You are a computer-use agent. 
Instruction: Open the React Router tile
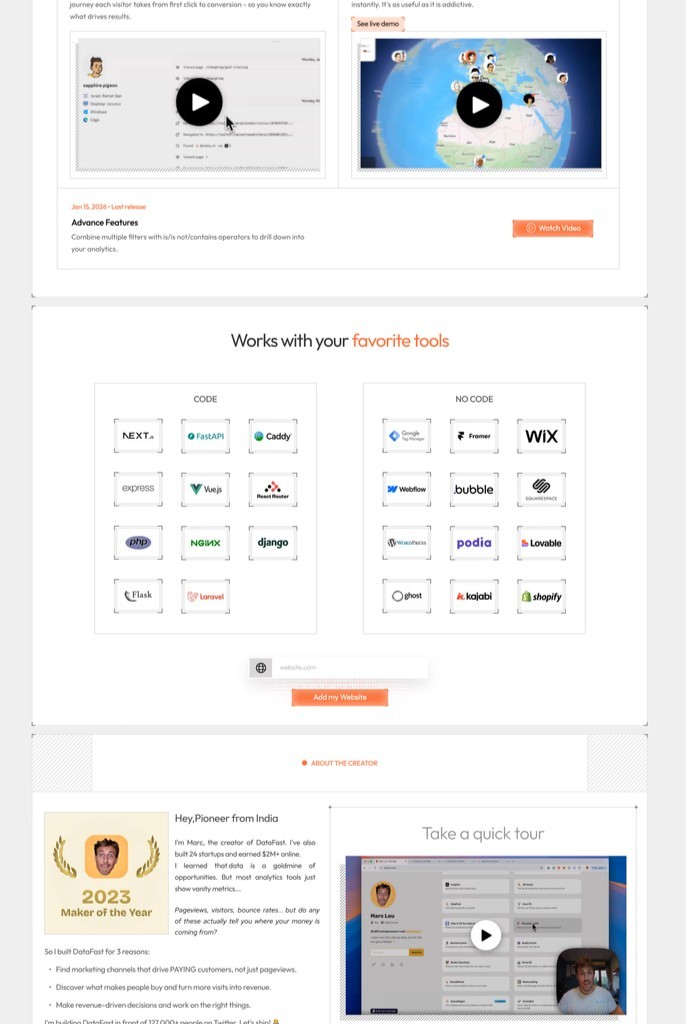(273, 489)
